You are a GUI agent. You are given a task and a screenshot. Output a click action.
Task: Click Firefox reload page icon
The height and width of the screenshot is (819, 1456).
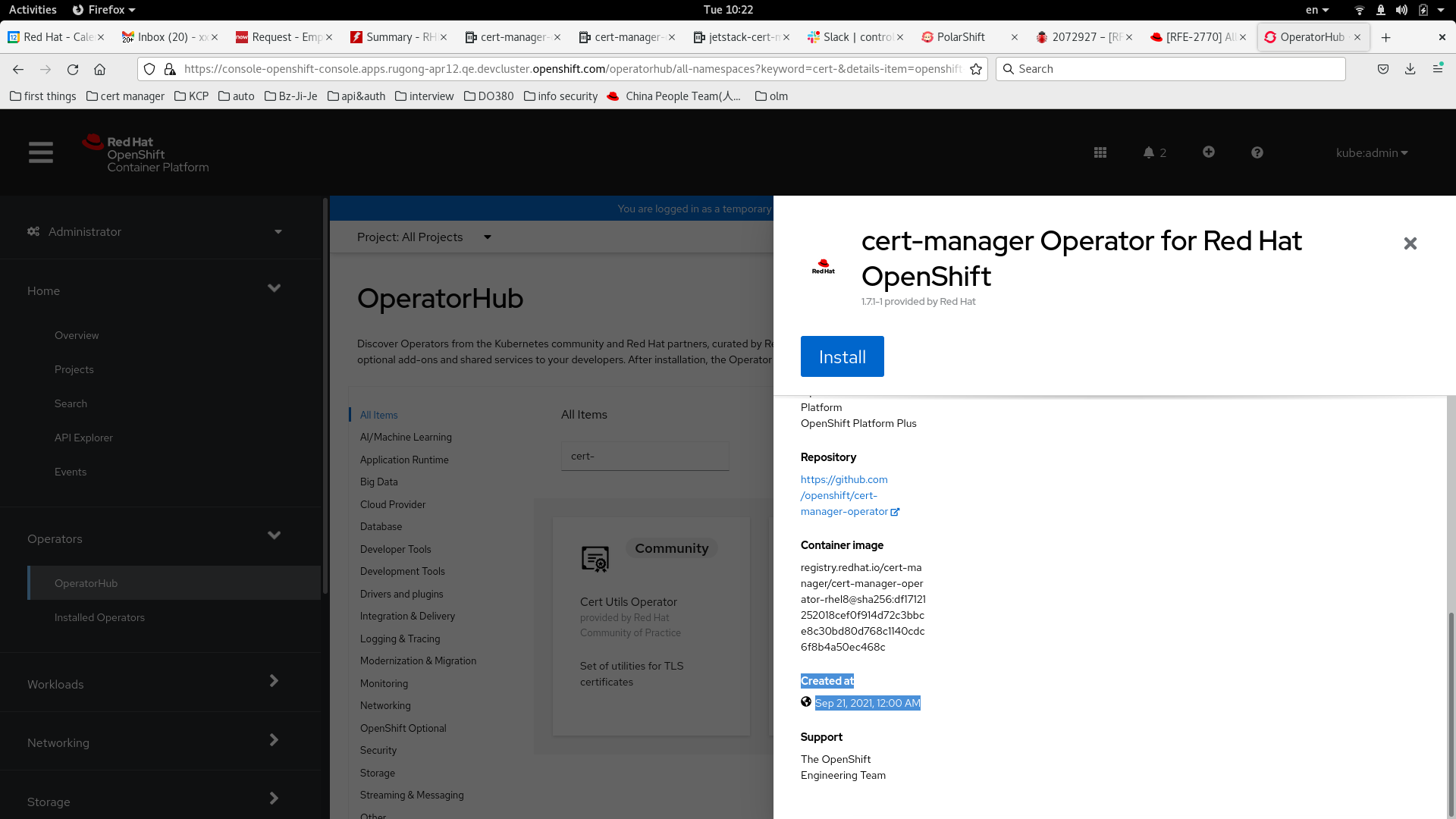coord(73,69)
